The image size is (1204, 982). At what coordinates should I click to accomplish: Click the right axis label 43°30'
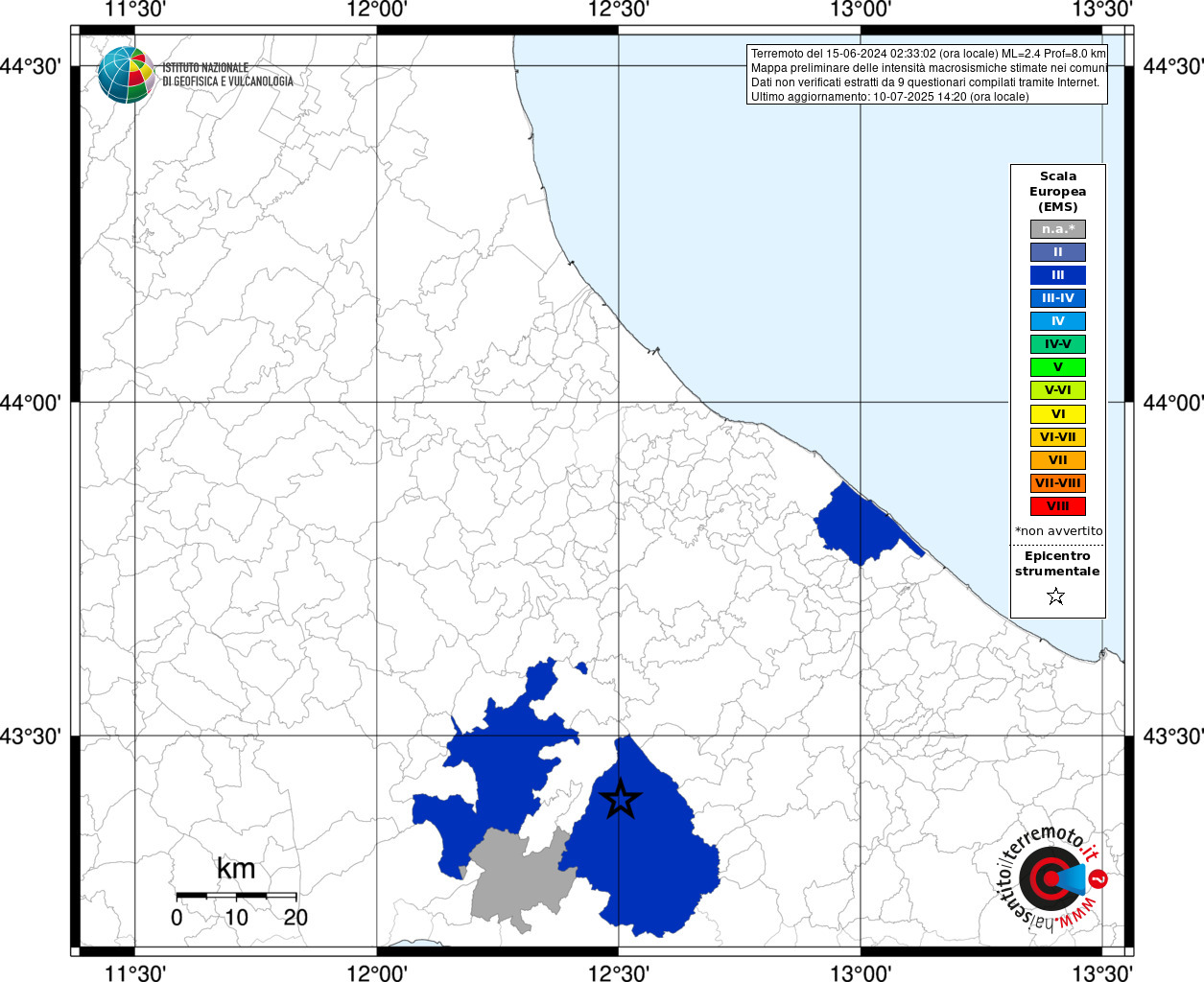coord(1173,736)
